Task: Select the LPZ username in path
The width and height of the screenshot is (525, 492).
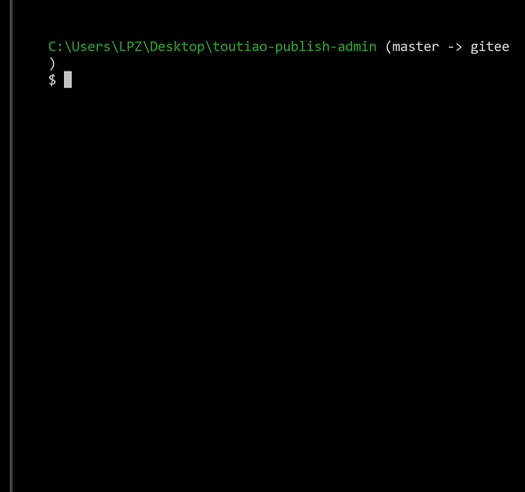Action: coord(130,47)
